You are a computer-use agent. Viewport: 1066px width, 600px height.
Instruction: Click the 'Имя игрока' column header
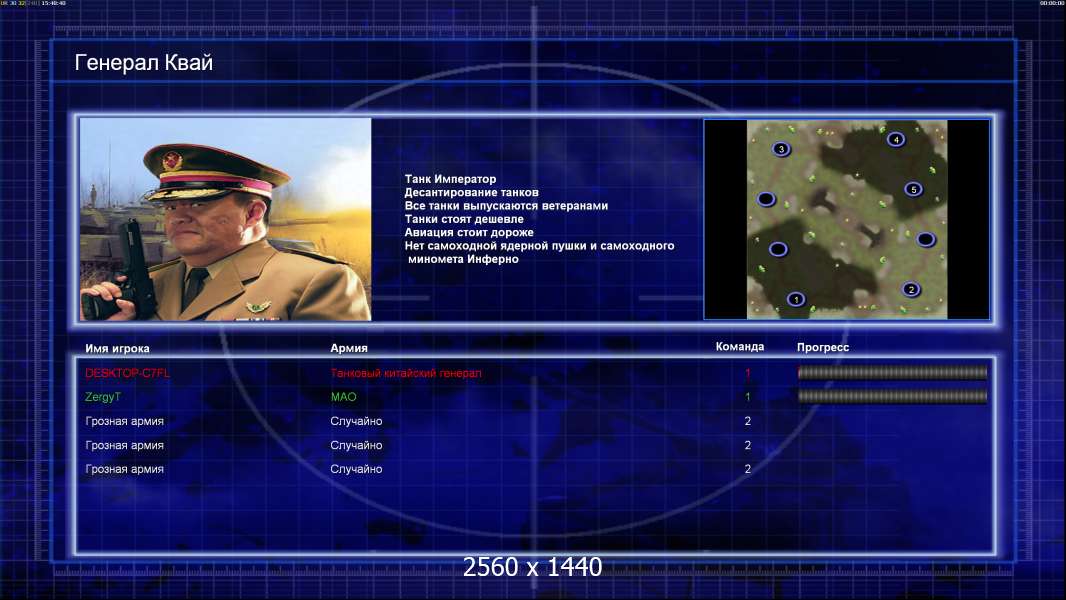coord(117,348)
